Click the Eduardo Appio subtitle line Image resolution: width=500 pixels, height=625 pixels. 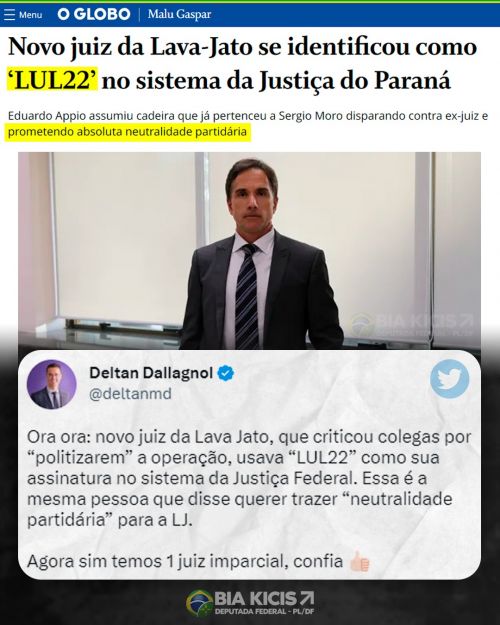[x=248, y=116]
